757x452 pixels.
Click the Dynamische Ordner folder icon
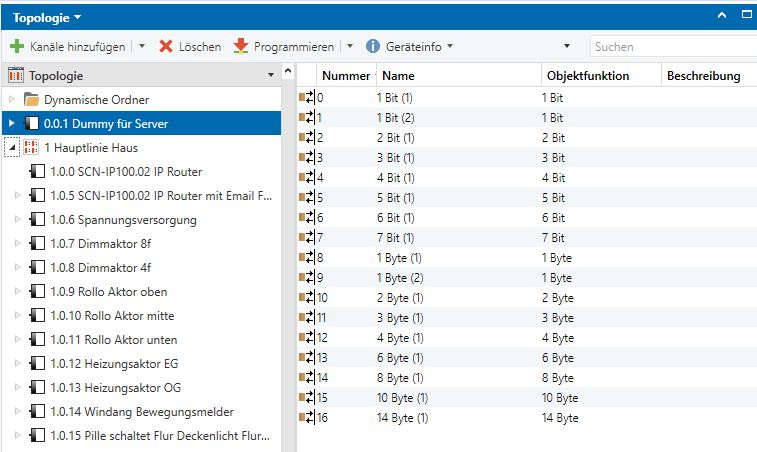[32, 100]
